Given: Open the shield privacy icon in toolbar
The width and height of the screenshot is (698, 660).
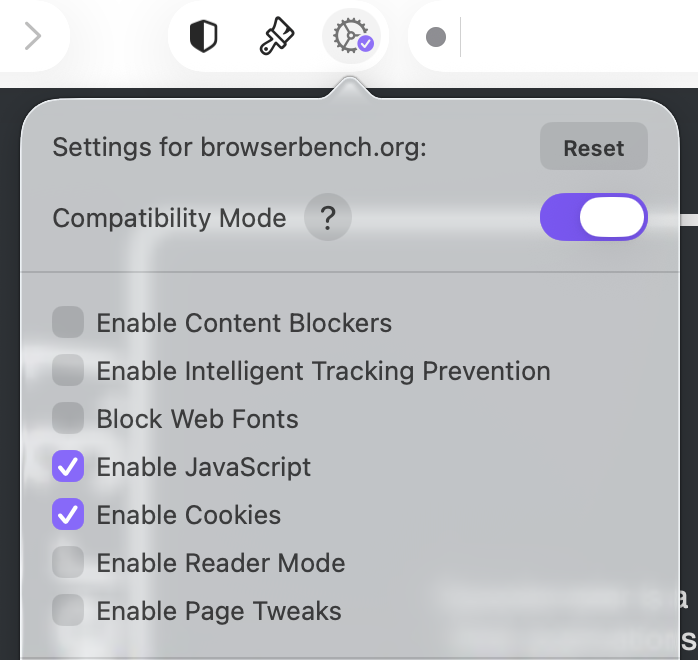Looking at the screenshot, I should click(x=204, y=37).
